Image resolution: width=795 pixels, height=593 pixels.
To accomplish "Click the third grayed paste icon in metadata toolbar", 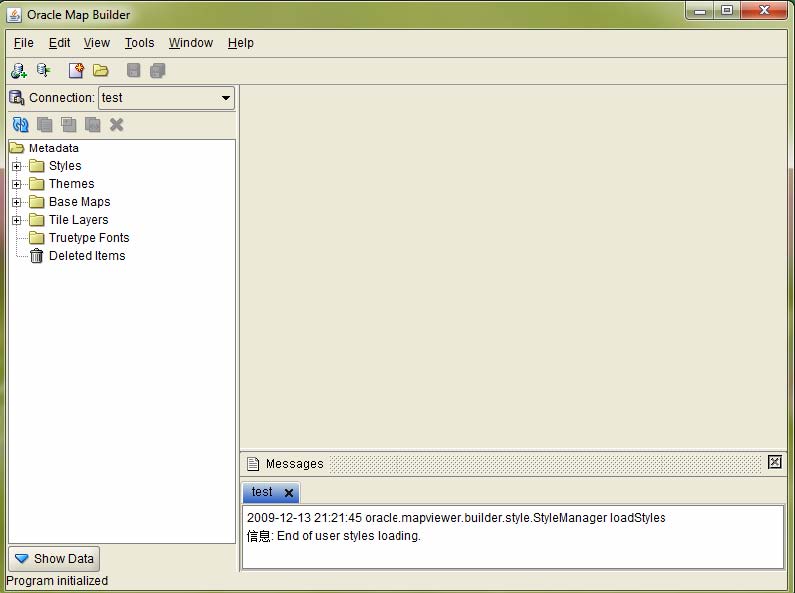I will 93,125.
